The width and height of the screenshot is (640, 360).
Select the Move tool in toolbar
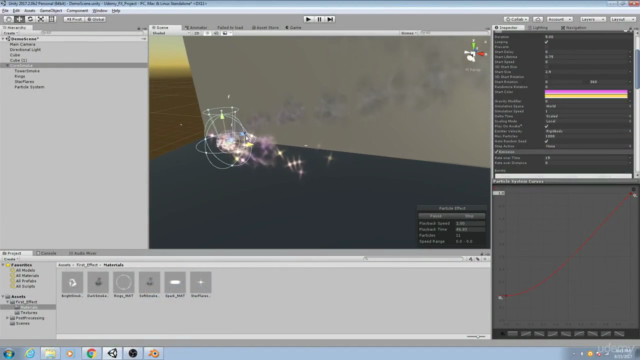[19, 19]
